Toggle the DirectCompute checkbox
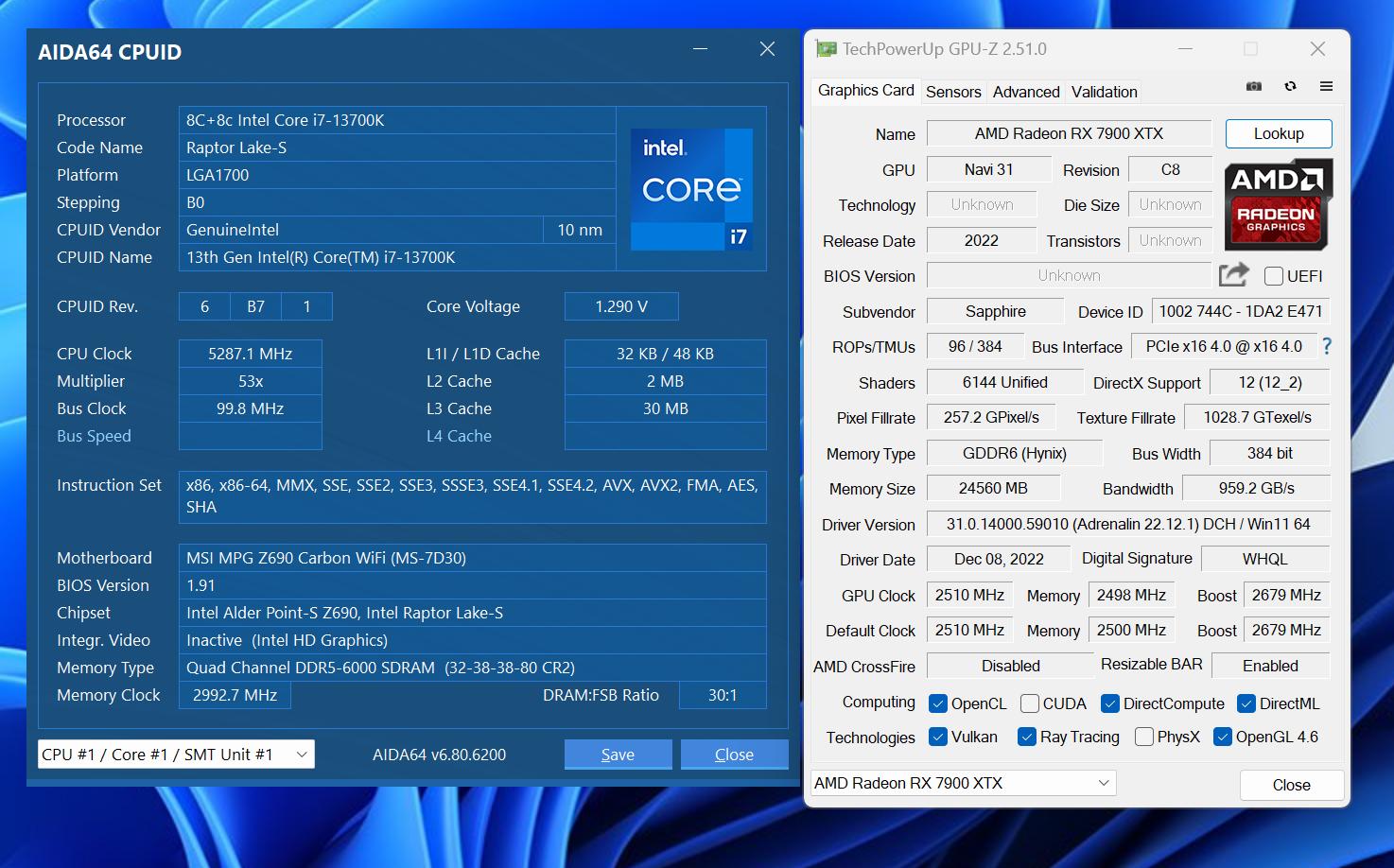Viewport: 1394px width, 868px height. click(1110, 703)
